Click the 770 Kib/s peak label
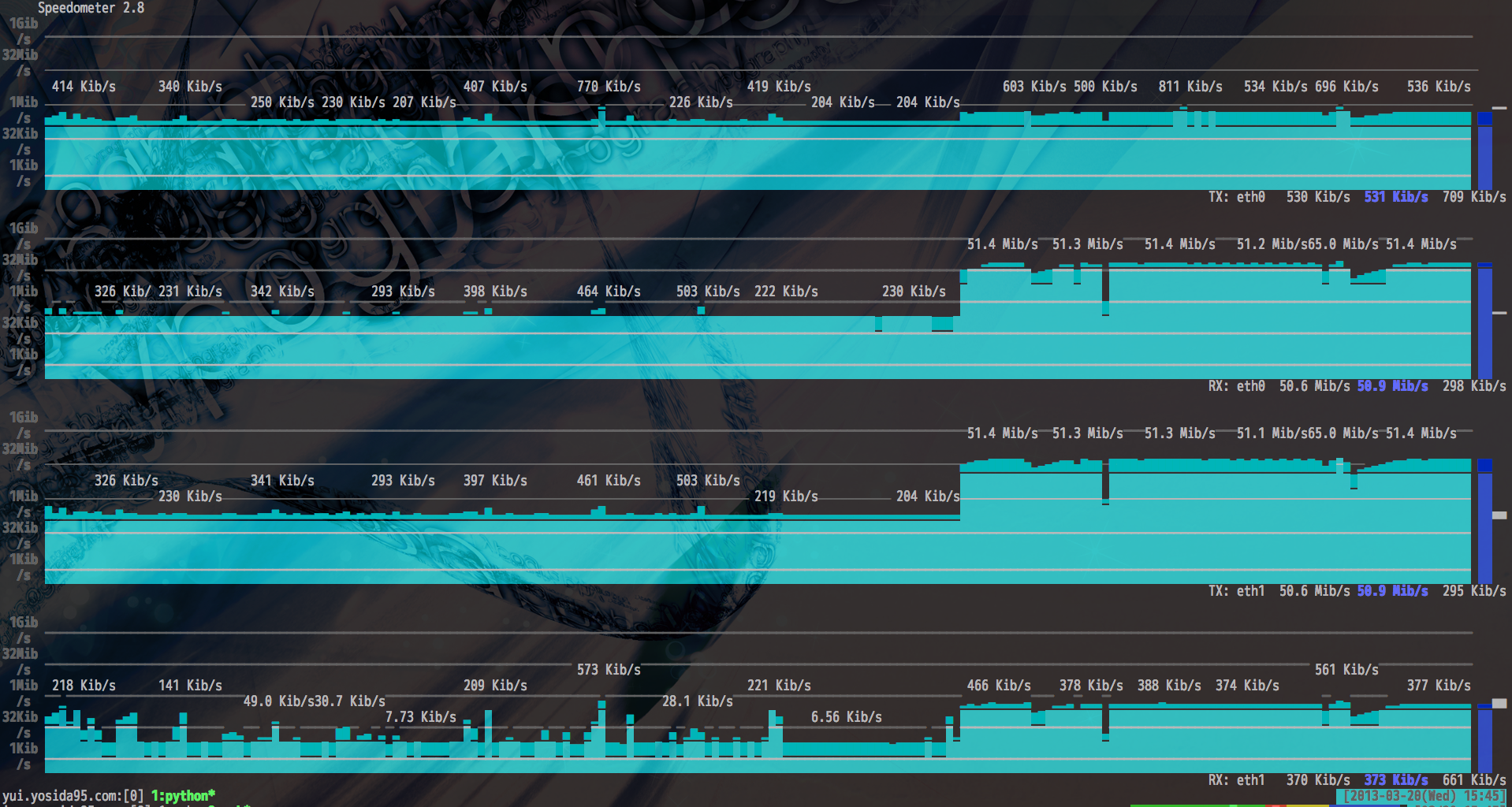 tap(609, 87)
